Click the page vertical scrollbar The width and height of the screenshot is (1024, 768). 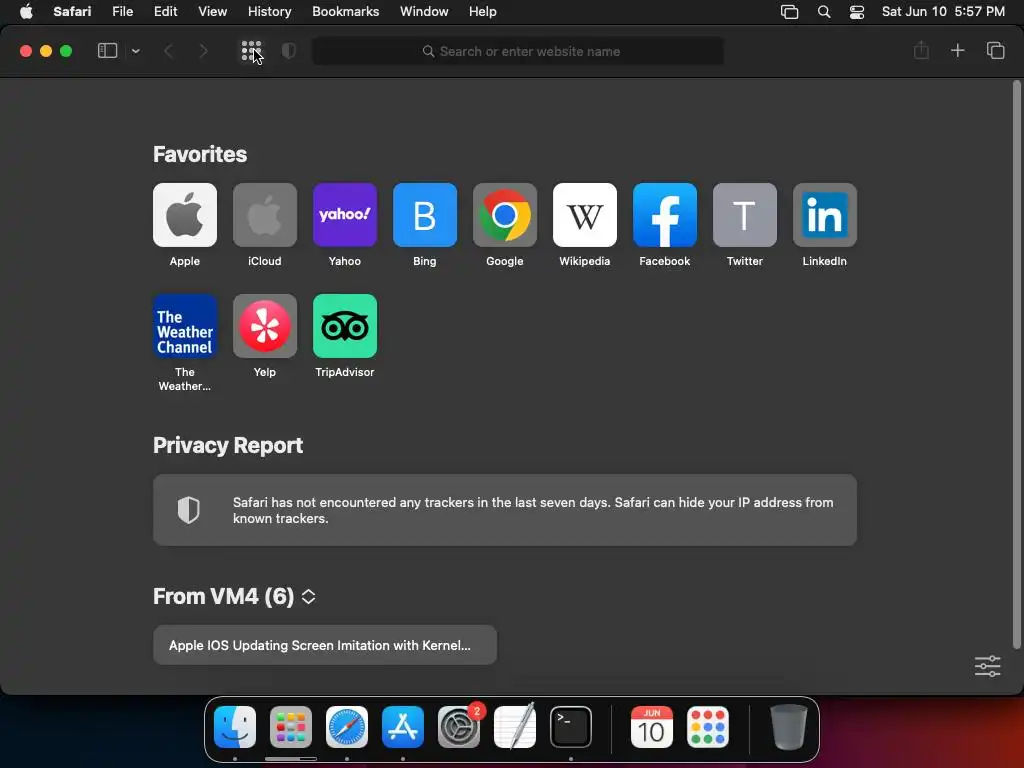coord(1016,365)
